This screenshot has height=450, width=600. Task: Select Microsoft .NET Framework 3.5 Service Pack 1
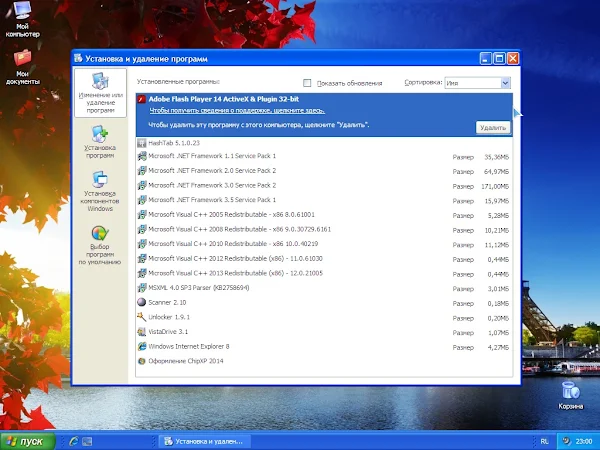point(324,200)
